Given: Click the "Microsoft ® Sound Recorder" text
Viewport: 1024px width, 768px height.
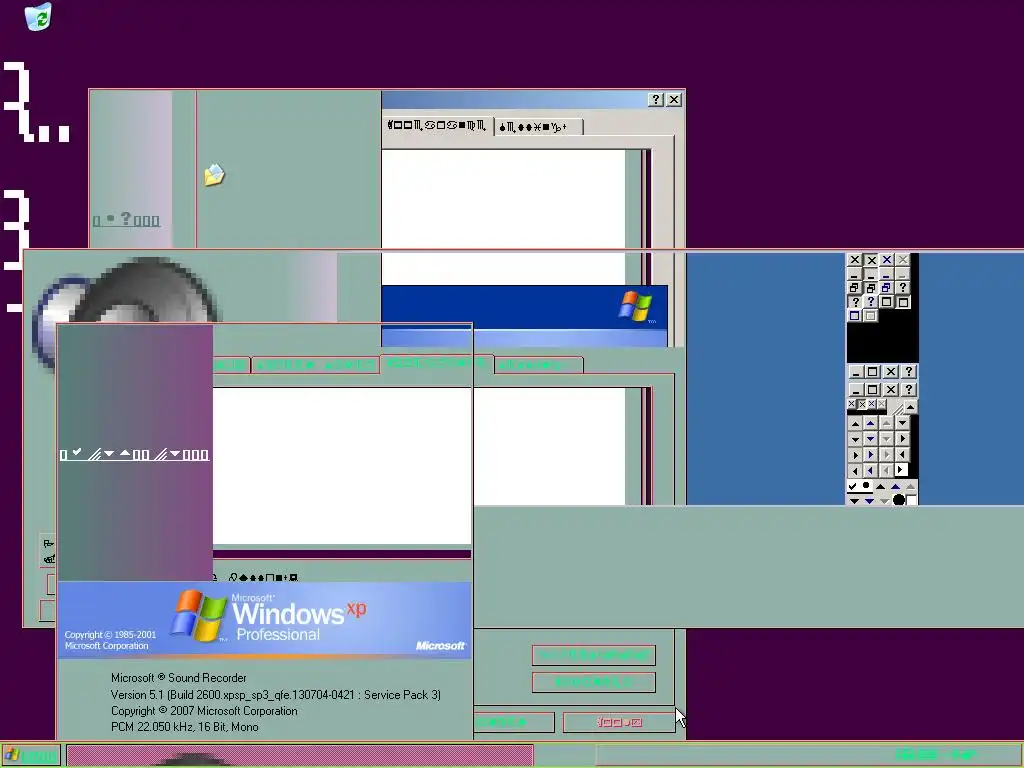Looking at the screenshot, I should pos(179,678).
